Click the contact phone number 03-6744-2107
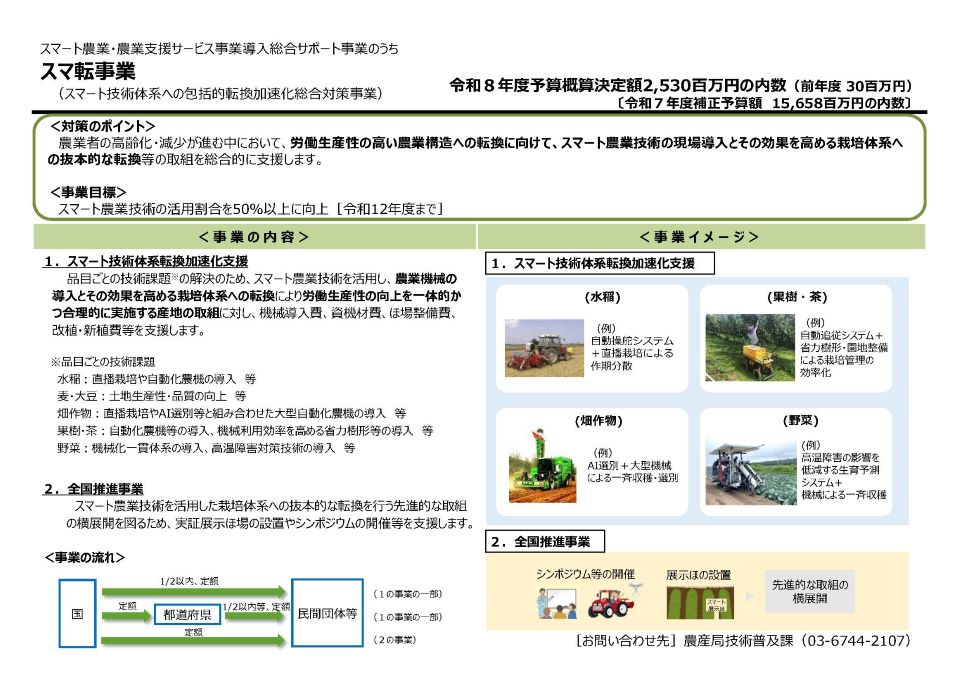This screenshot has width=960, height=685. click(856, 640)
